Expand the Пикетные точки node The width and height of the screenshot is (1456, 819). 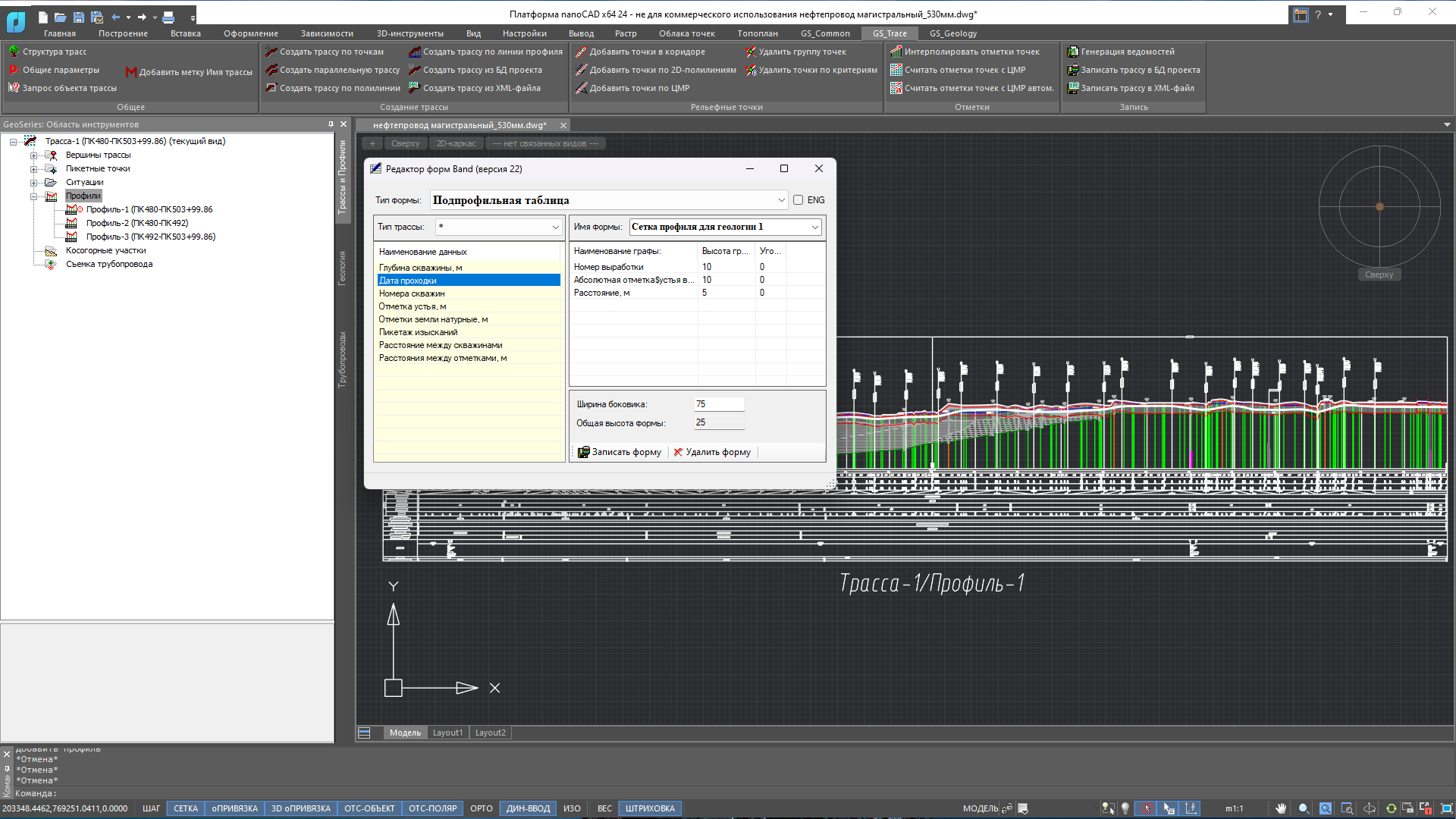pos(33,169)
